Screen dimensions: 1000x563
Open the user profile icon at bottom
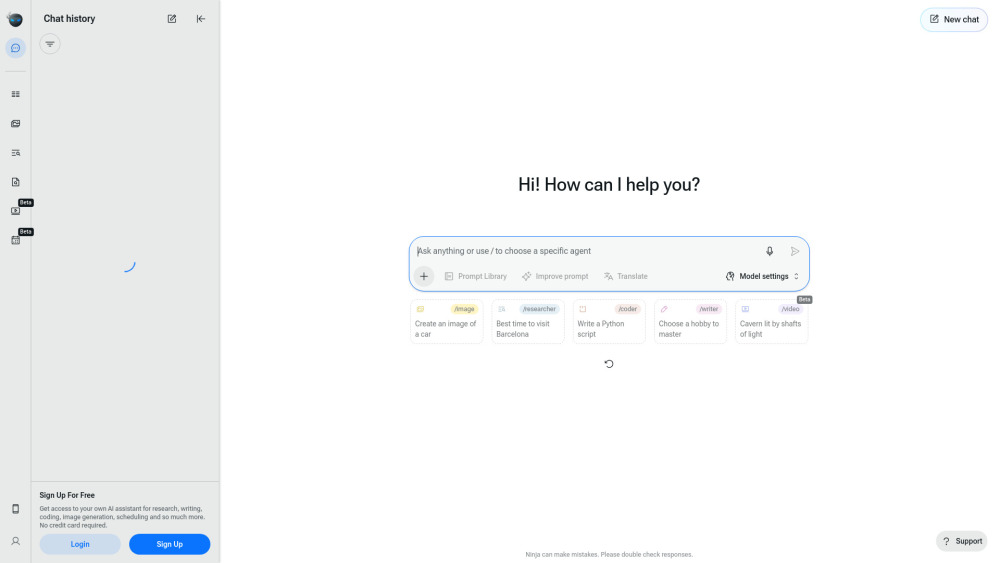click(x=15, y=541)
